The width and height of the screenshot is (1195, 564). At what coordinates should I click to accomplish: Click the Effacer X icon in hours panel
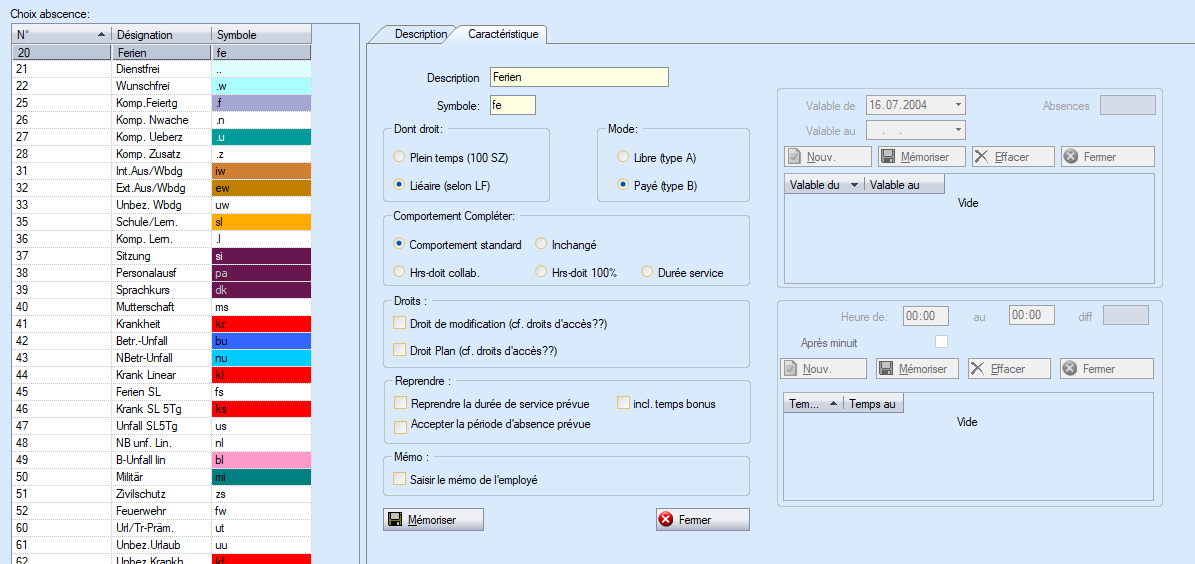pos(977,369)
